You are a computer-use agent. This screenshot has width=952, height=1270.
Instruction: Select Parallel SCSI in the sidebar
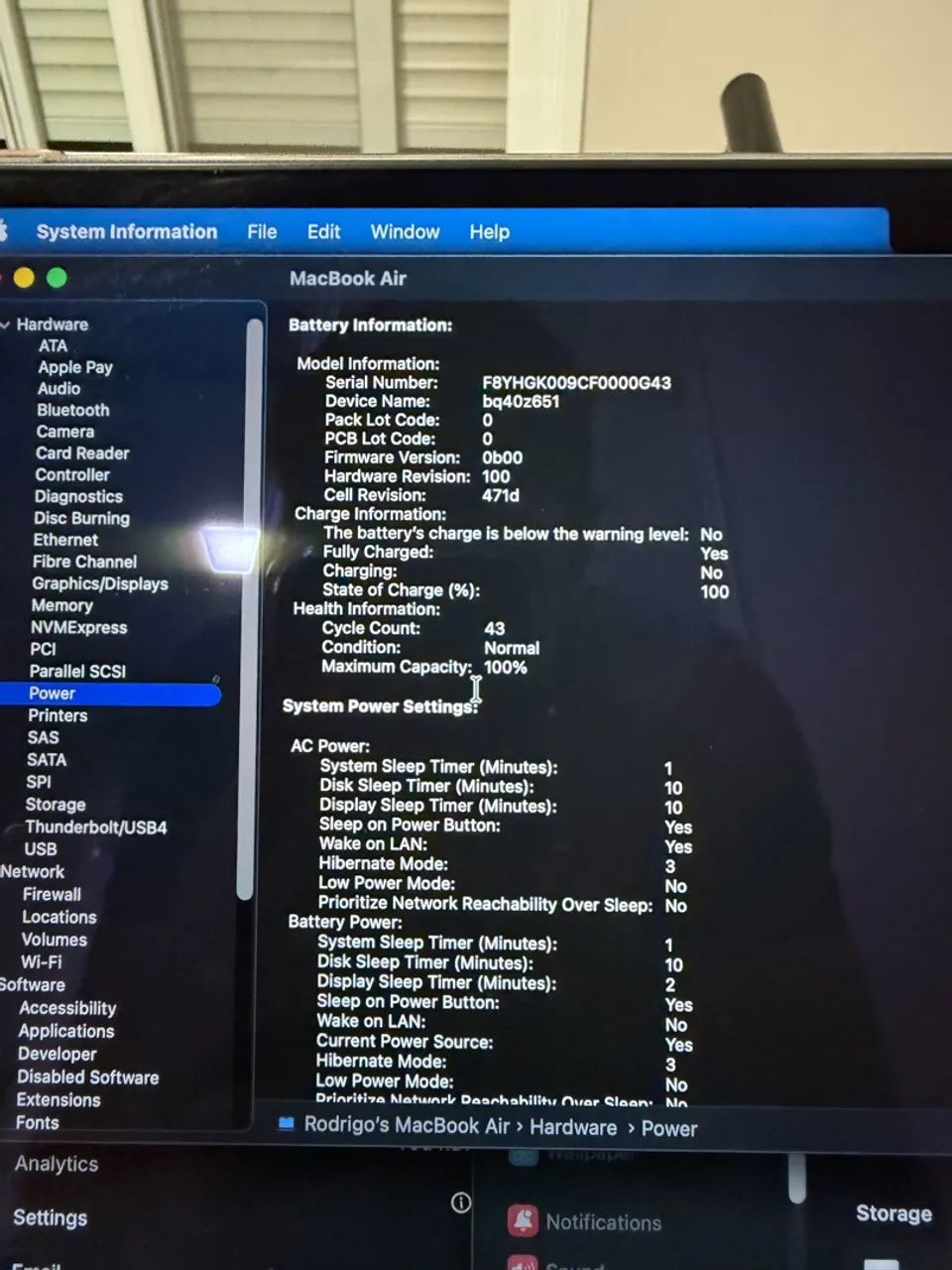(x=77, y=672)
